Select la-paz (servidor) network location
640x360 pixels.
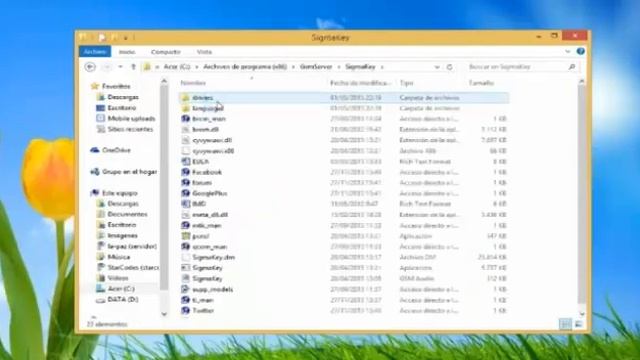132,246
